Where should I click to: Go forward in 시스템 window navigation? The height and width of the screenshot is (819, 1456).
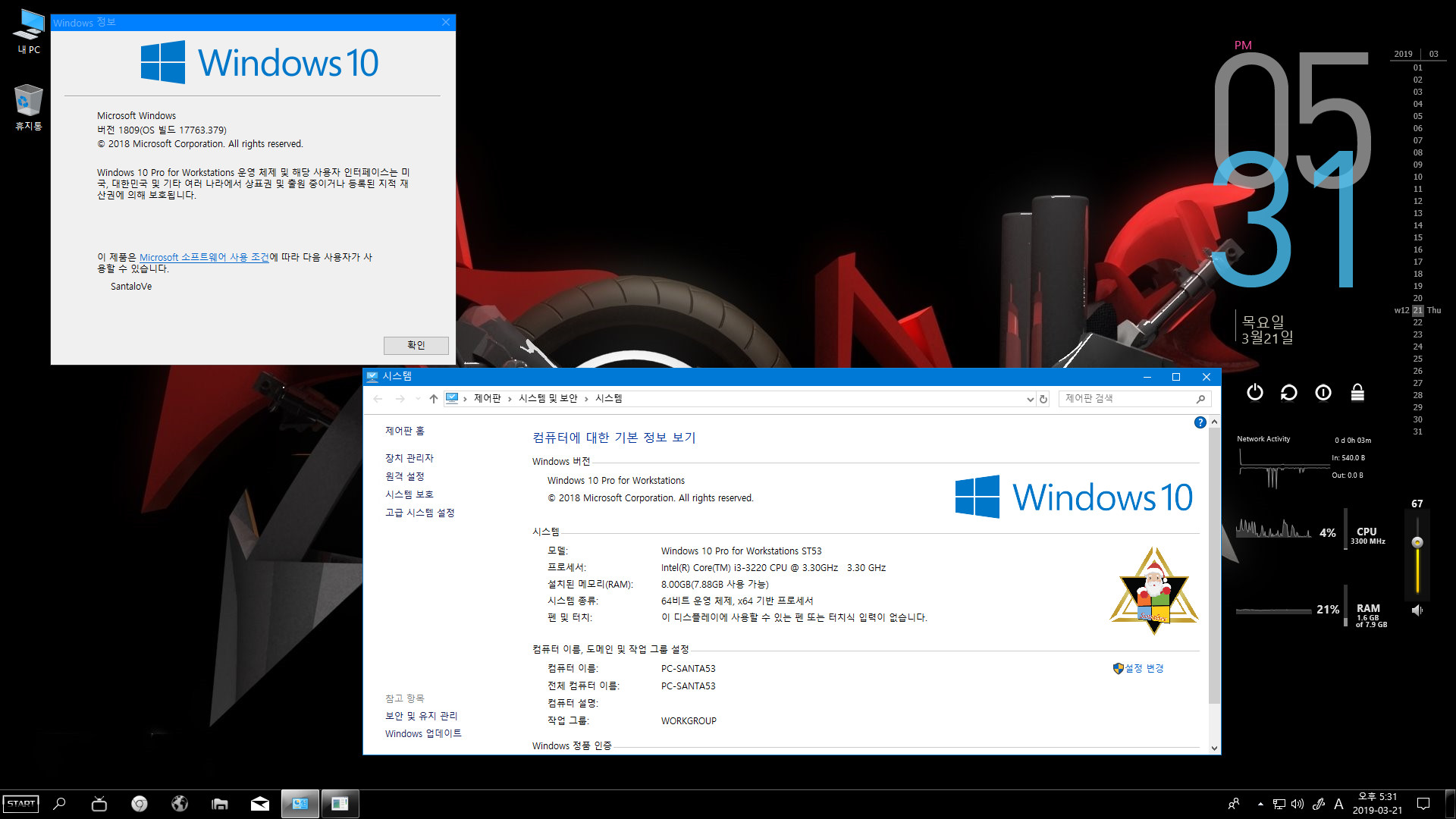400,399
